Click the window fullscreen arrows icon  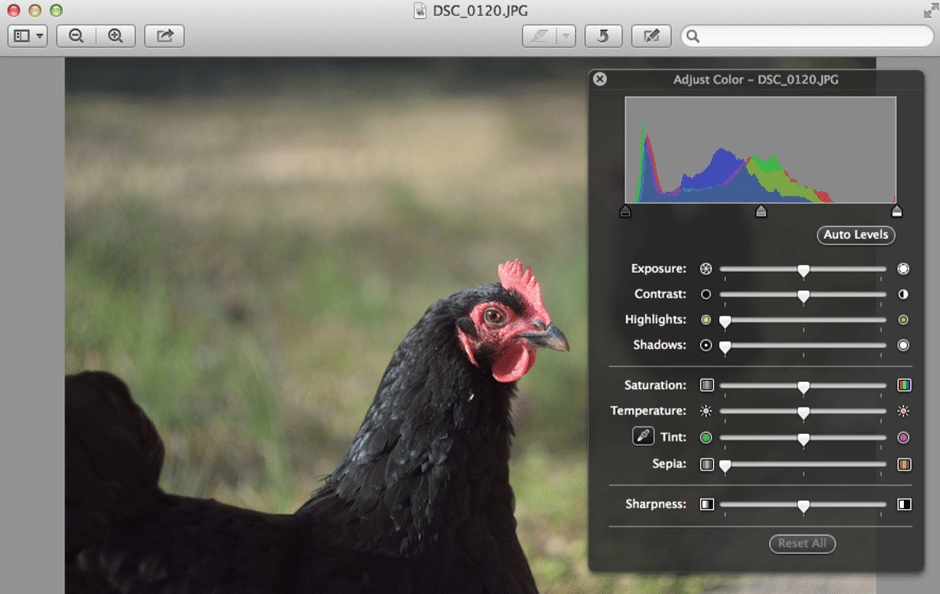click(929, 10)
